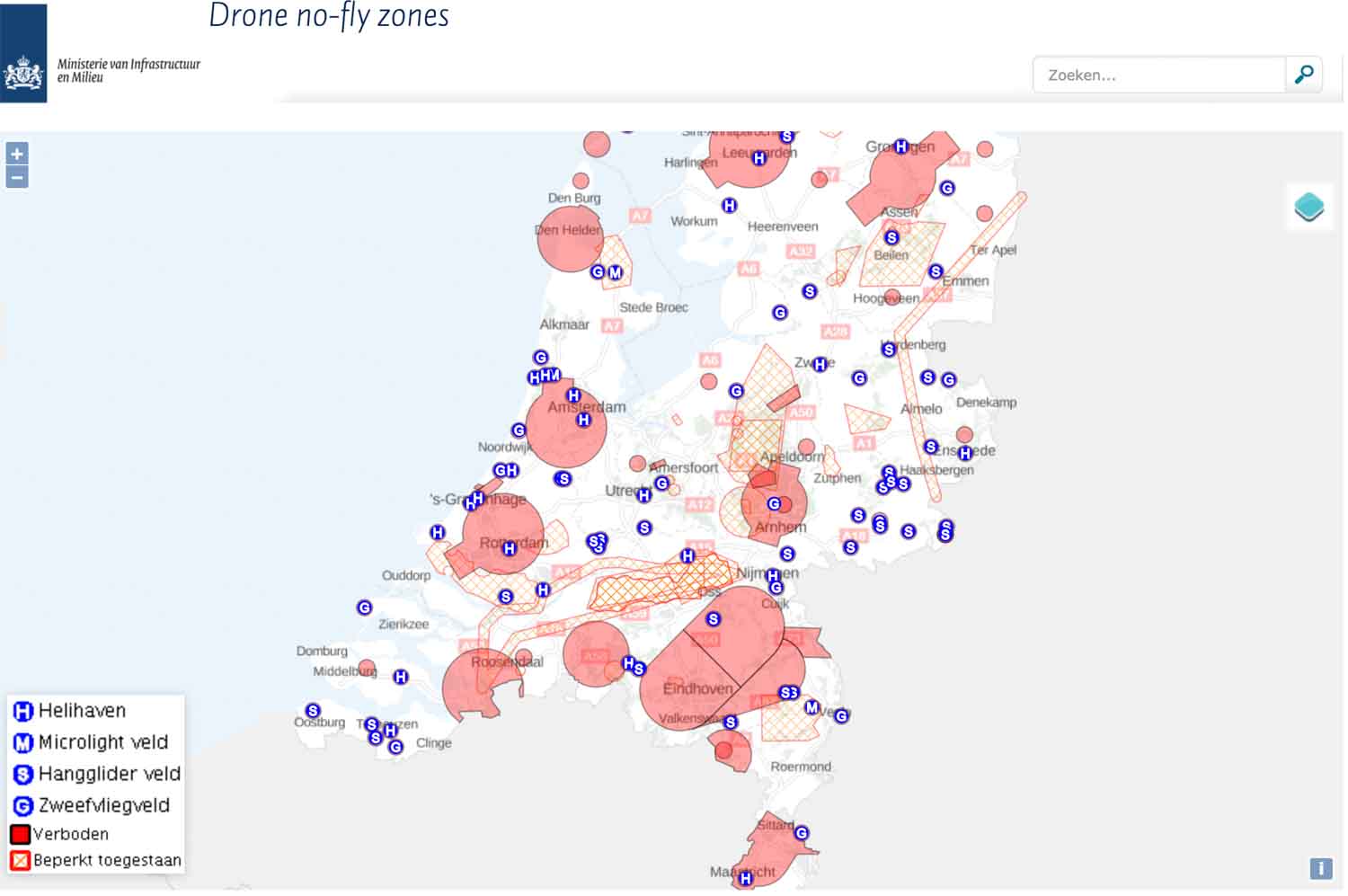Click the Ouddorp town label
1348x896 pixels.
pos(406,575)
